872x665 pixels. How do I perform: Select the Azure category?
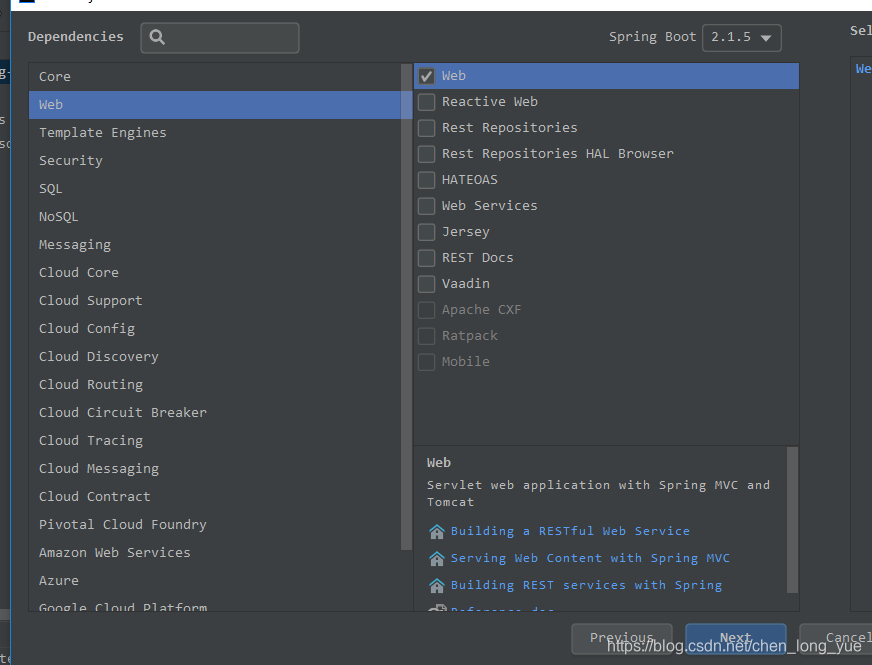(216, 580)
